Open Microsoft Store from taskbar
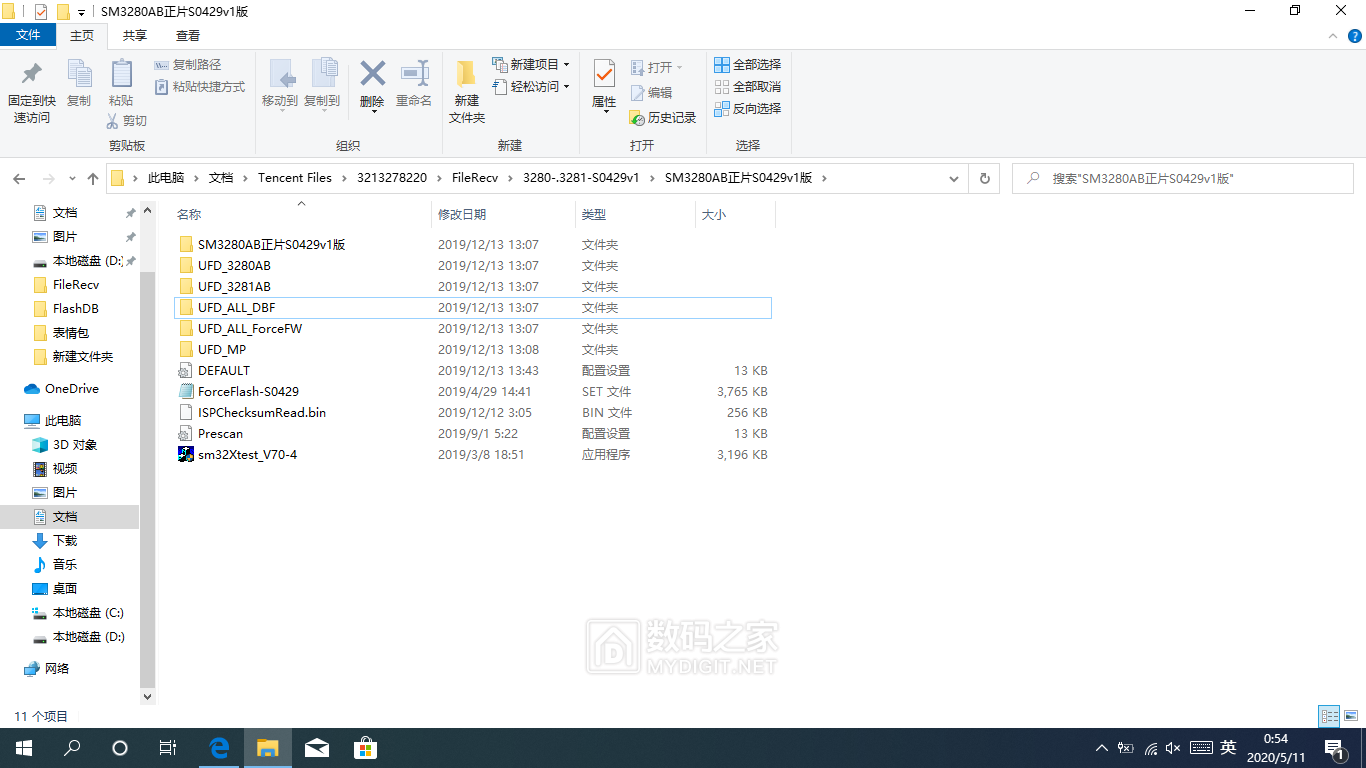1366x768 pixels. point(366,748)
